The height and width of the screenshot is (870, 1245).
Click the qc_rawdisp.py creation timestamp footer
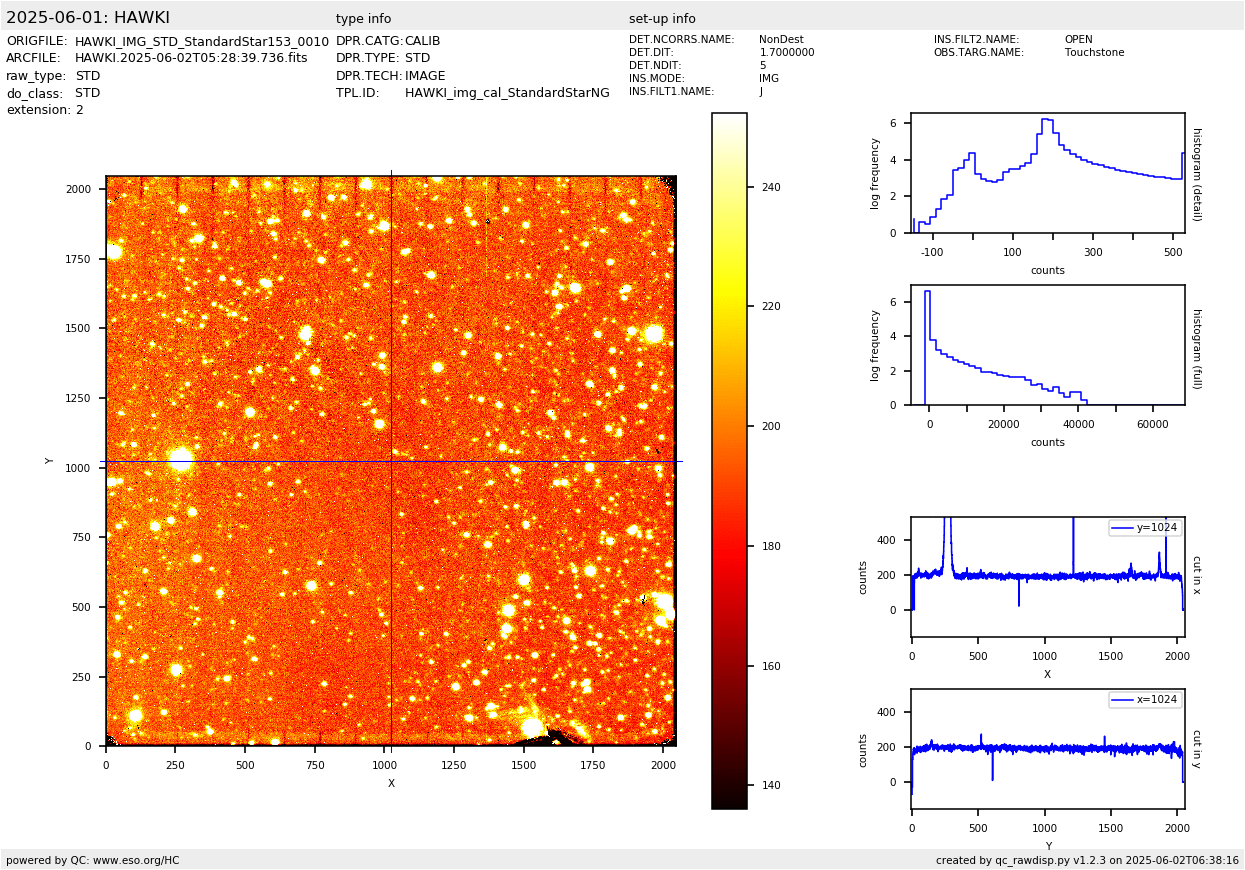point(1087,860)
